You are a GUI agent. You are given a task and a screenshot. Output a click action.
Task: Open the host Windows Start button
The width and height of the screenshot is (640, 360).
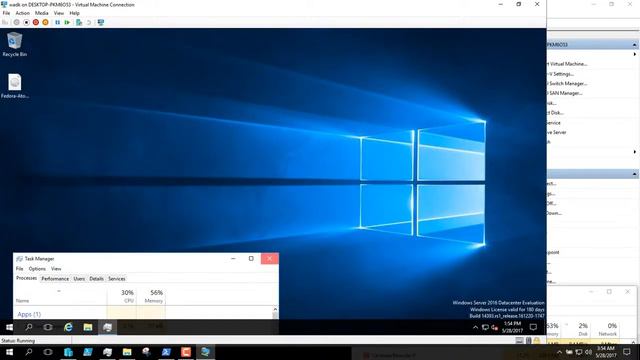point(9,352)
